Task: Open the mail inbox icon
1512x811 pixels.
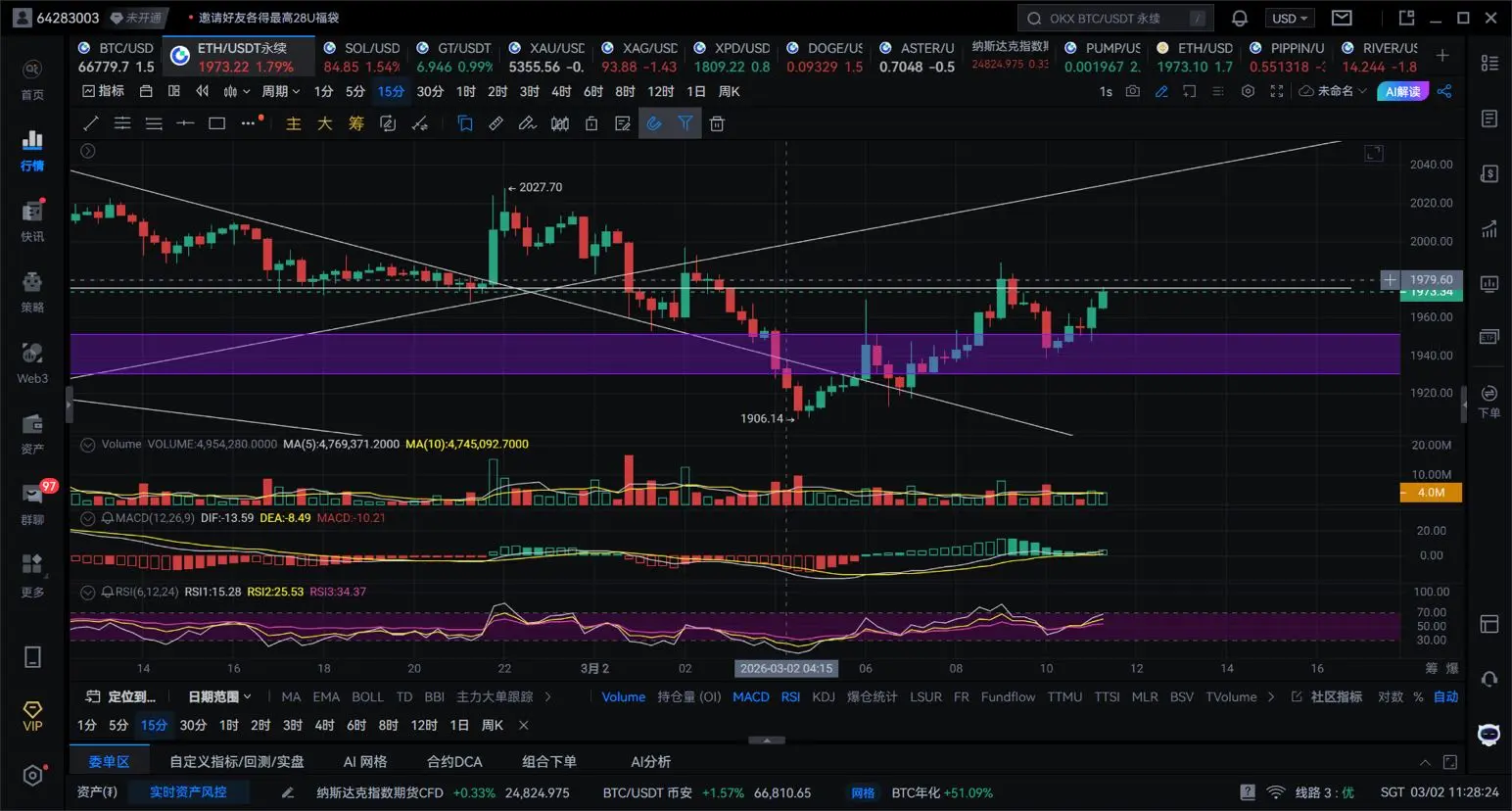Action: 1342,18
